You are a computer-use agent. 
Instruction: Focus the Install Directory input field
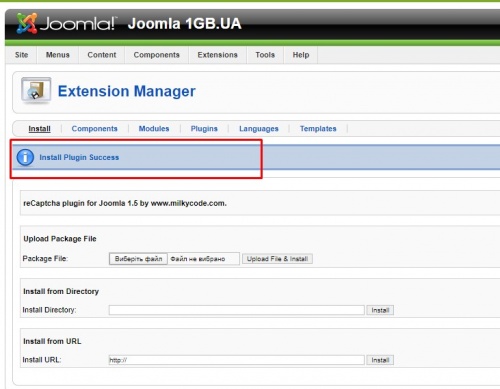pyautogui.click(x=236, y=310)
